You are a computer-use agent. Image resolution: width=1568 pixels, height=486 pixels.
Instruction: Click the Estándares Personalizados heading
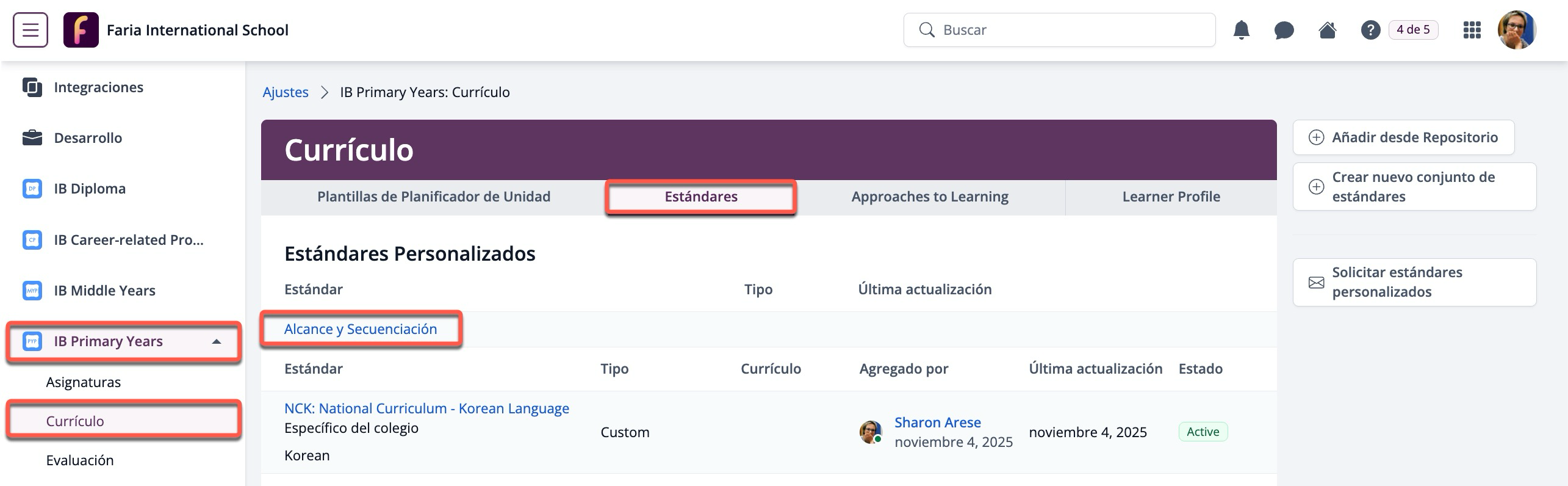[410, 253]
